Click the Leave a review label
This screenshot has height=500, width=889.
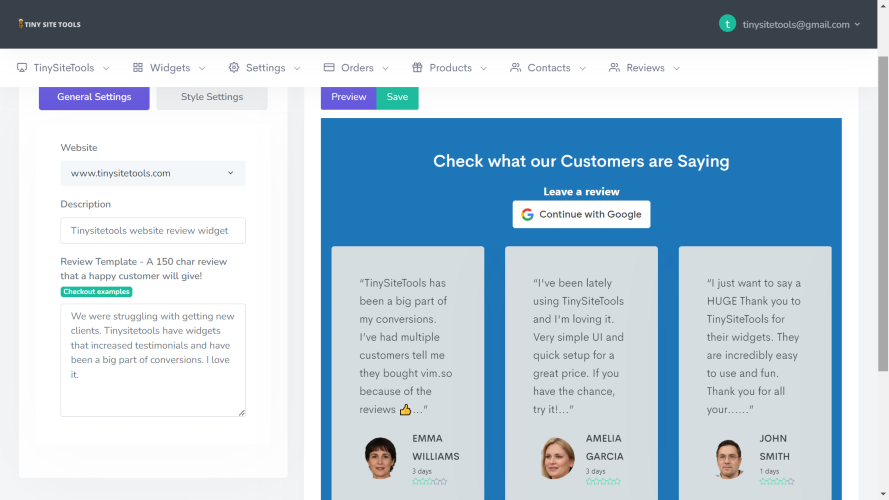tap(581, 192)
